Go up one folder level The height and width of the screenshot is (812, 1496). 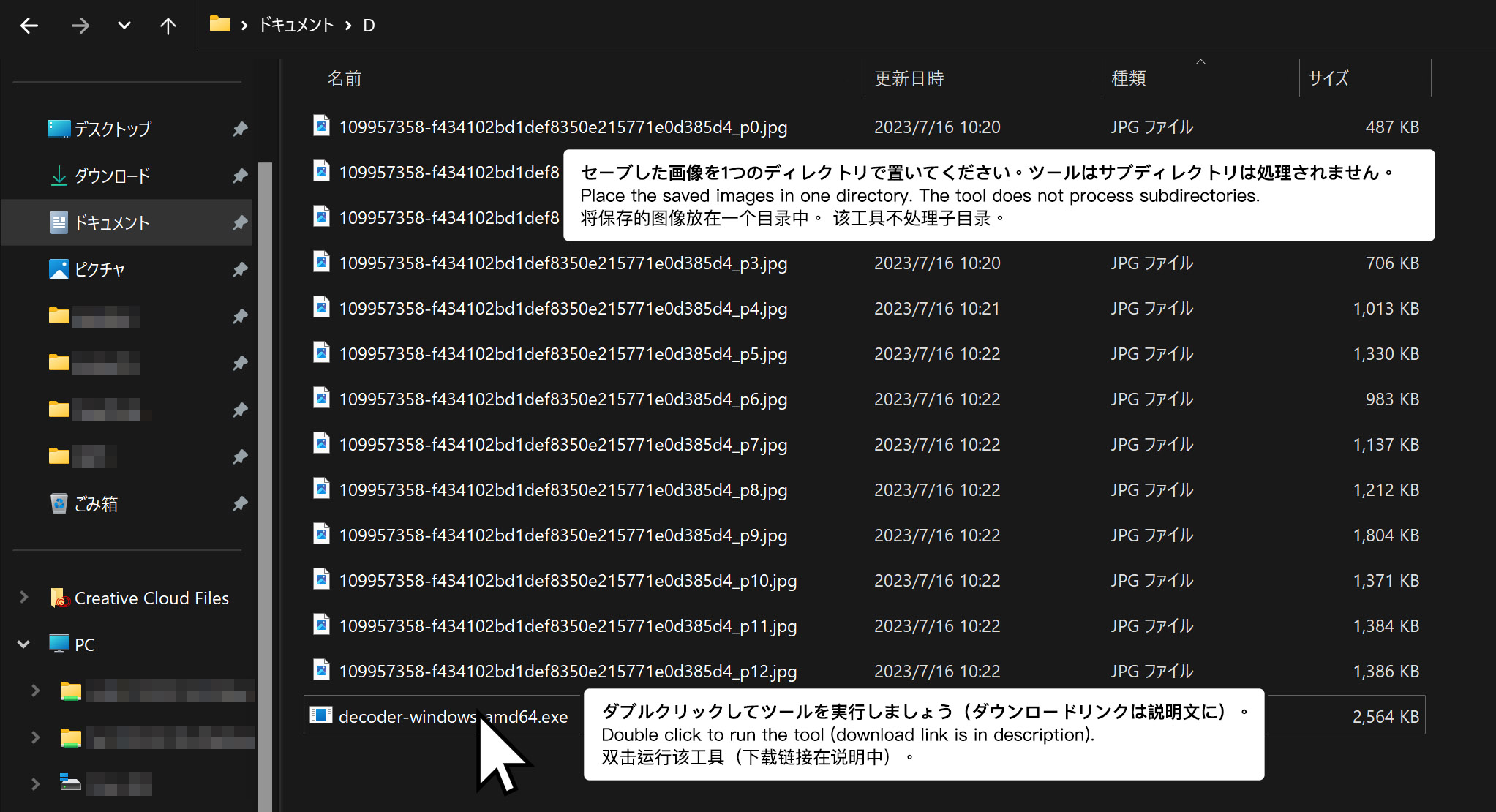pyautogui.click(x=168, y=26)
